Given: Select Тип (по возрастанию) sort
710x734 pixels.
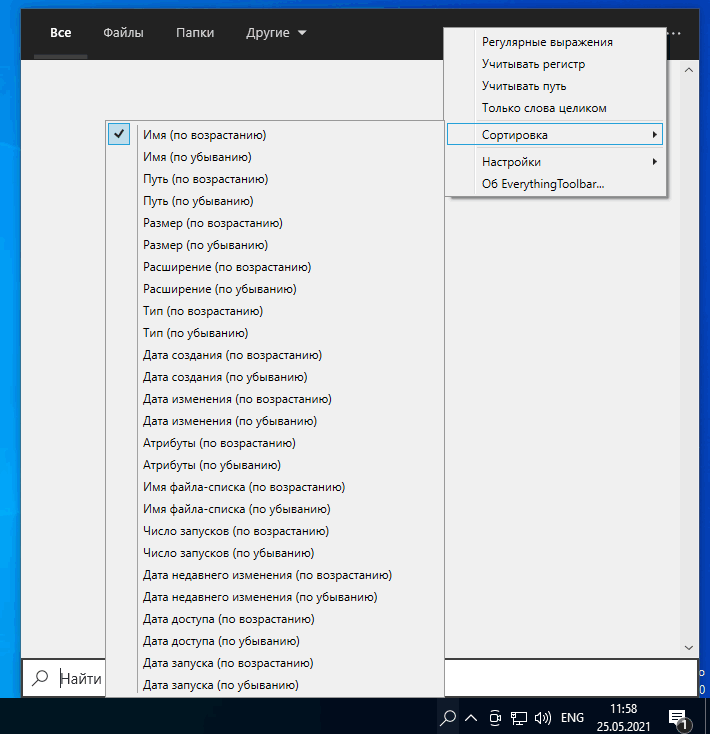Looking at the screenshot, I should point(275,311).
